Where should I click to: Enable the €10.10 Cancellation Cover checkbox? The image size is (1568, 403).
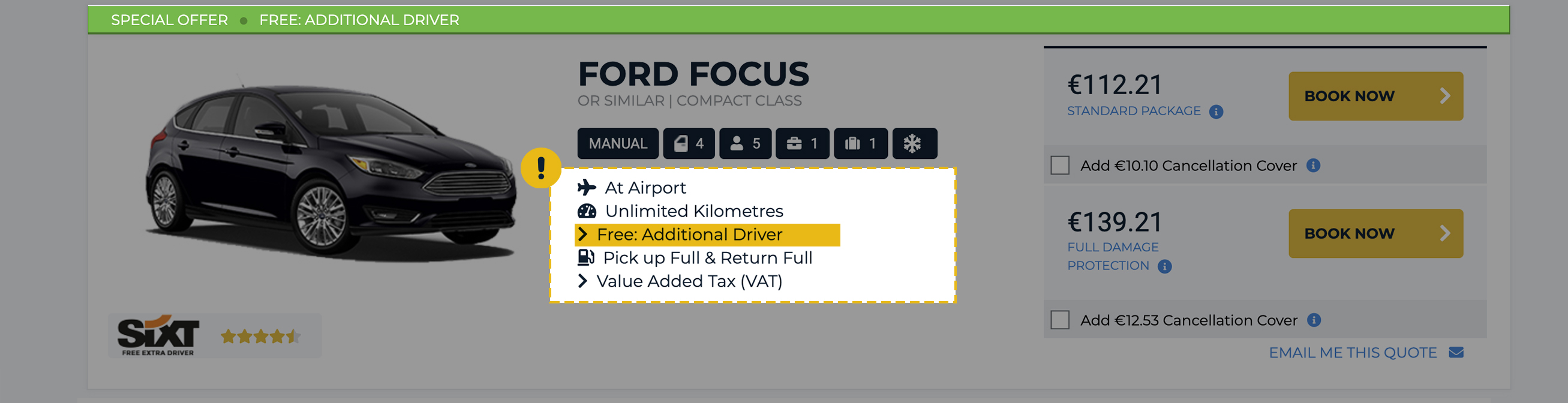(1062, 164)
